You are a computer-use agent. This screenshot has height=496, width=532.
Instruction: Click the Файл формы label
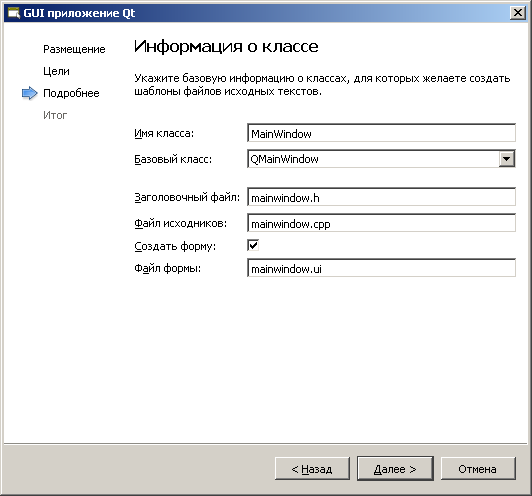tap(168, 268)
